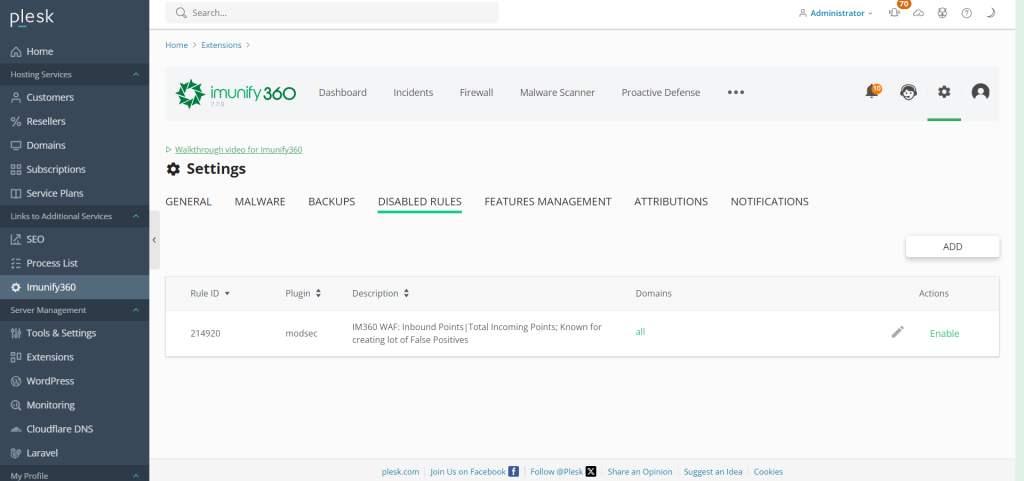Viewport: 1024px width, 481px height.
Task: Click the Imunify360 settings gear icon
Action: pos(944,92)
